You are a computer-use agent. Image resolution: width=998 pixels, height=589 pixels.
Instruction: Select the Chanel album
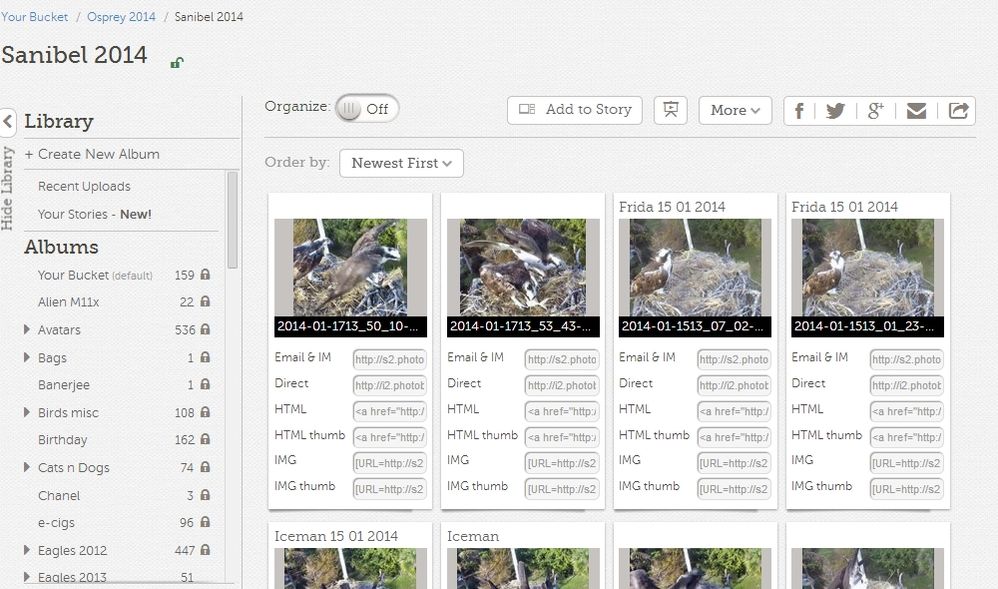pyautogui.click(x=59, y=495)
